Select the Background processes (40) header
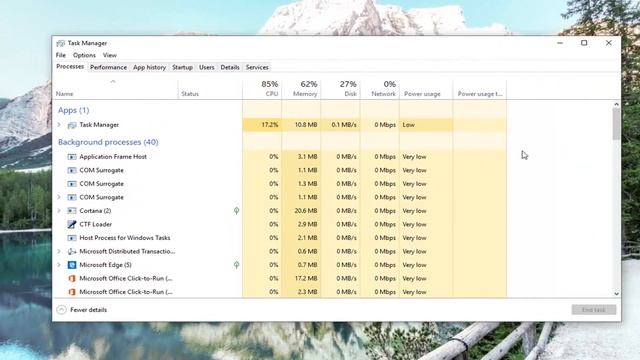Viewport: 640px width, 360px height. 108,142
